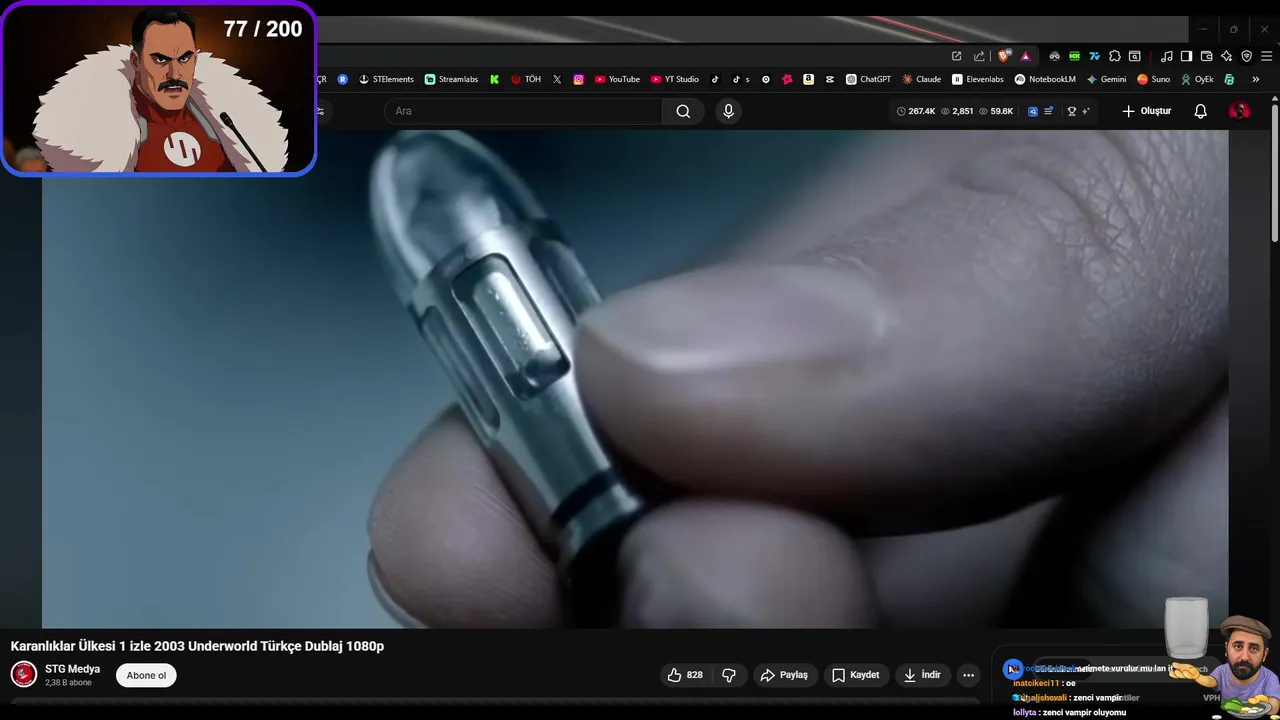The image size is (1280, 720).
Task: Click the Brave Shields lion icon
Action: [1005, 56]
